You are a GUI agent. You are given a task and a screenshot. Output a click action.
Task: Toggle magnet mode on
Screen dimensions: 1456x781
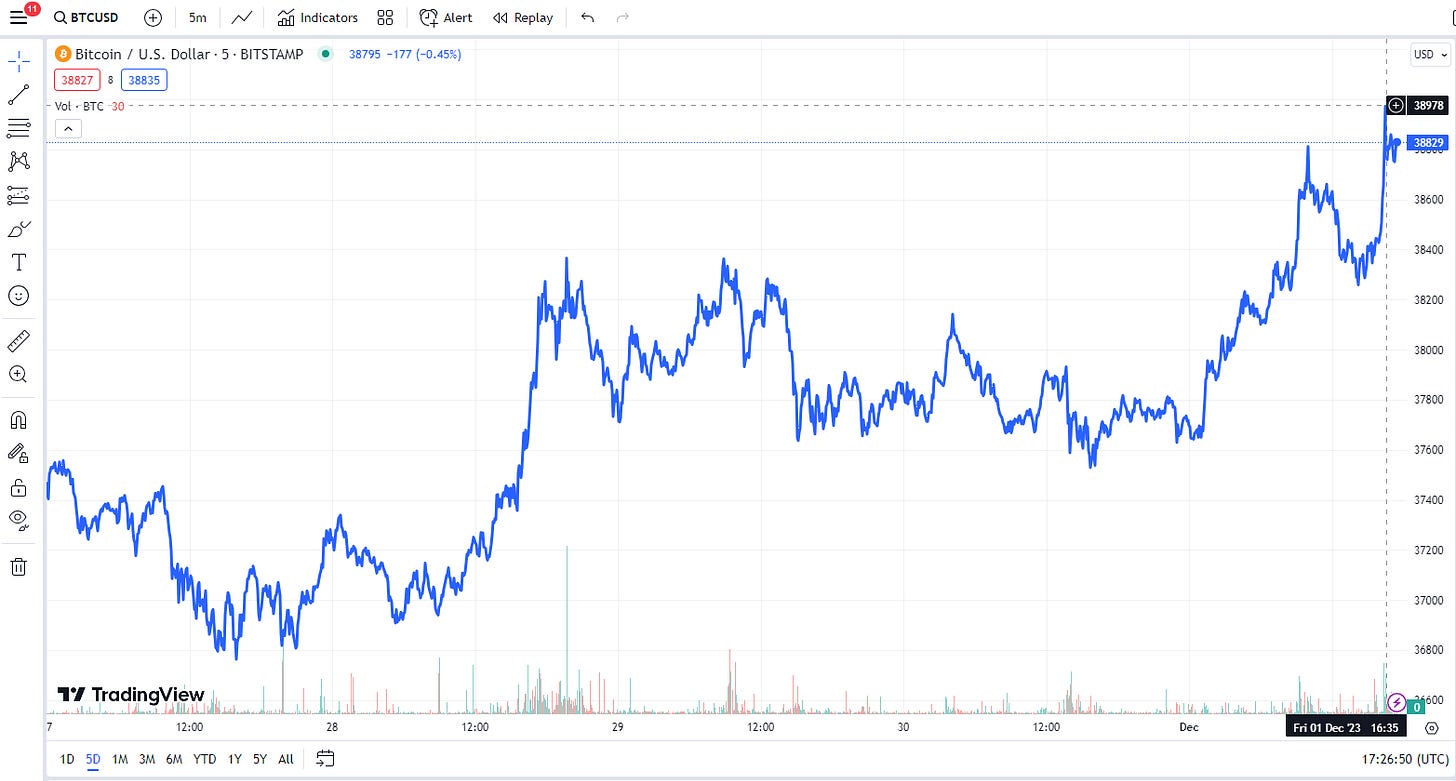(18, 420)
